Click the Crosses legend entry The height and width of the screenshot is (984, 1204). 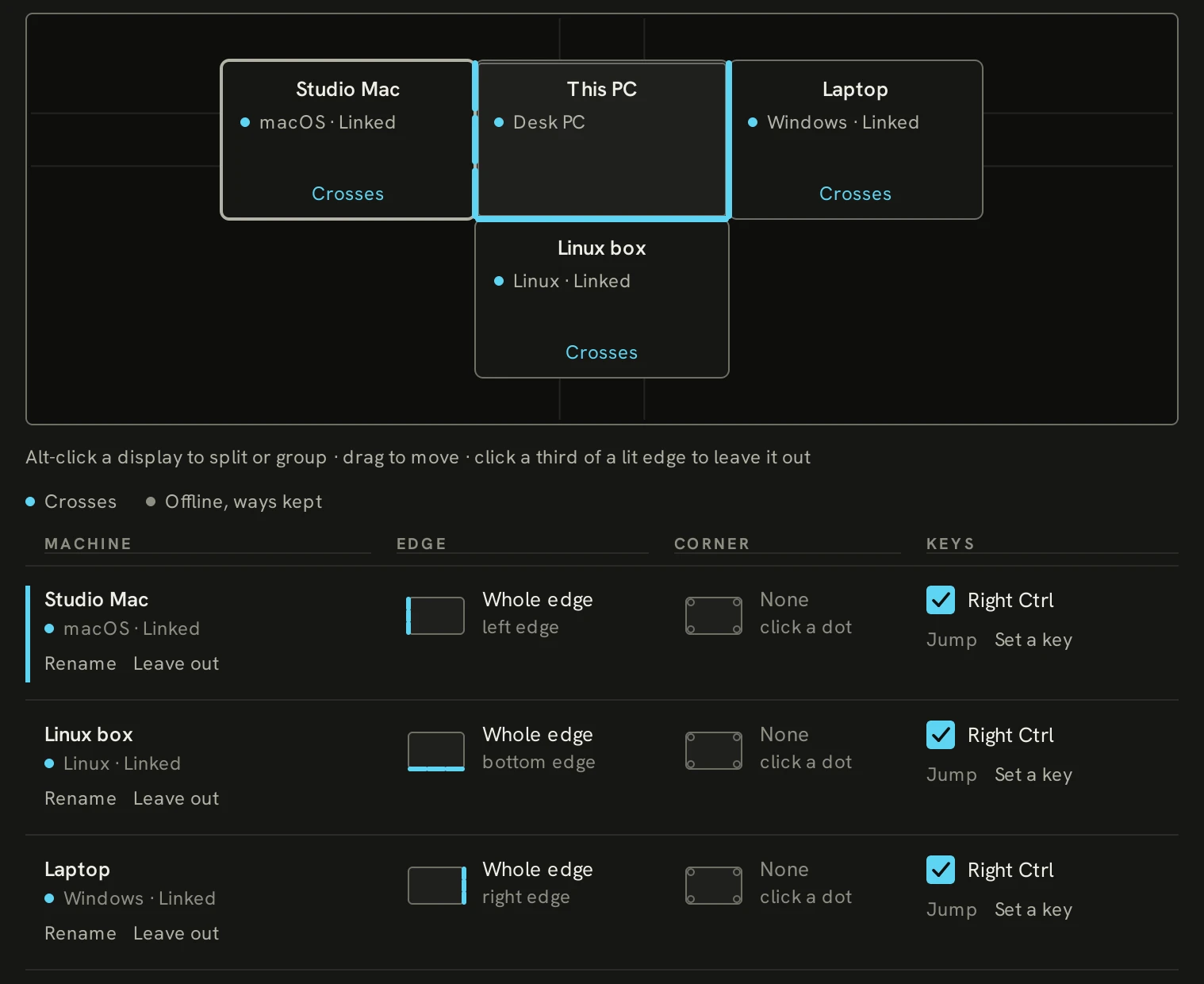tap(71, 502)
